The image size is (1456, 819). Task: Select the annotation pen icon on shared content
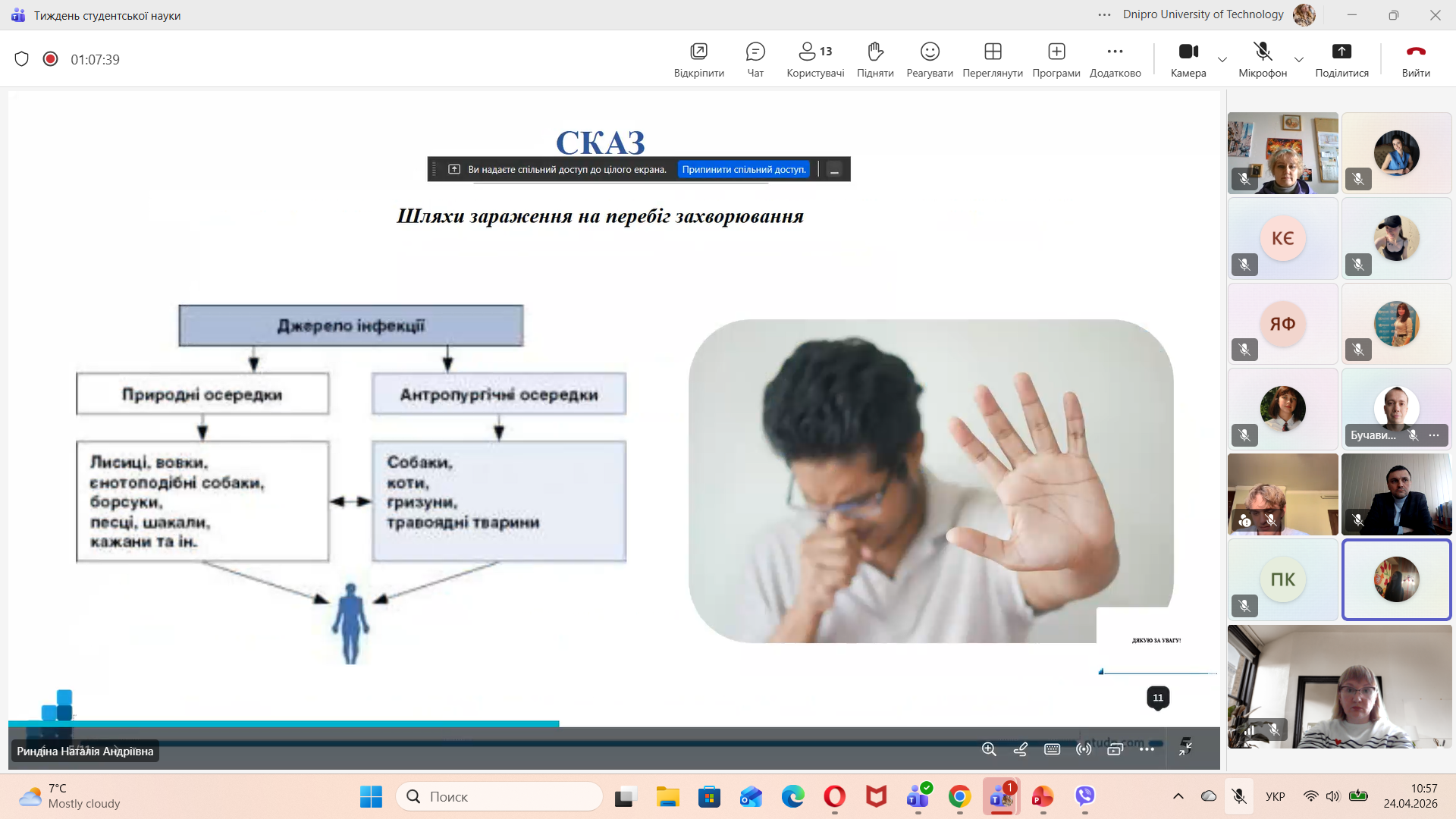(1021, 749)
